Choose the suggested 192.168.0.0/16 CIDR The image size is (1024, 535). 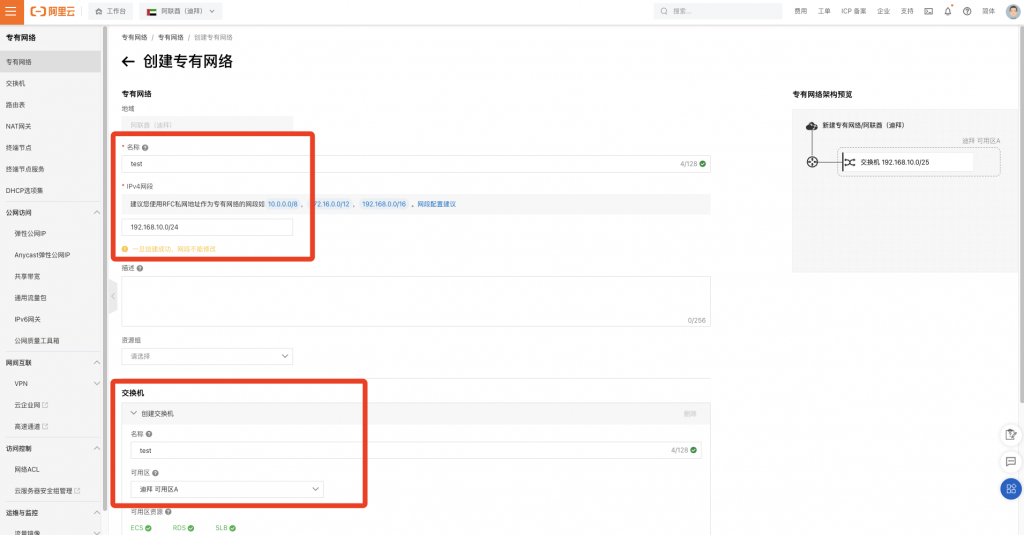coord(384,204)
